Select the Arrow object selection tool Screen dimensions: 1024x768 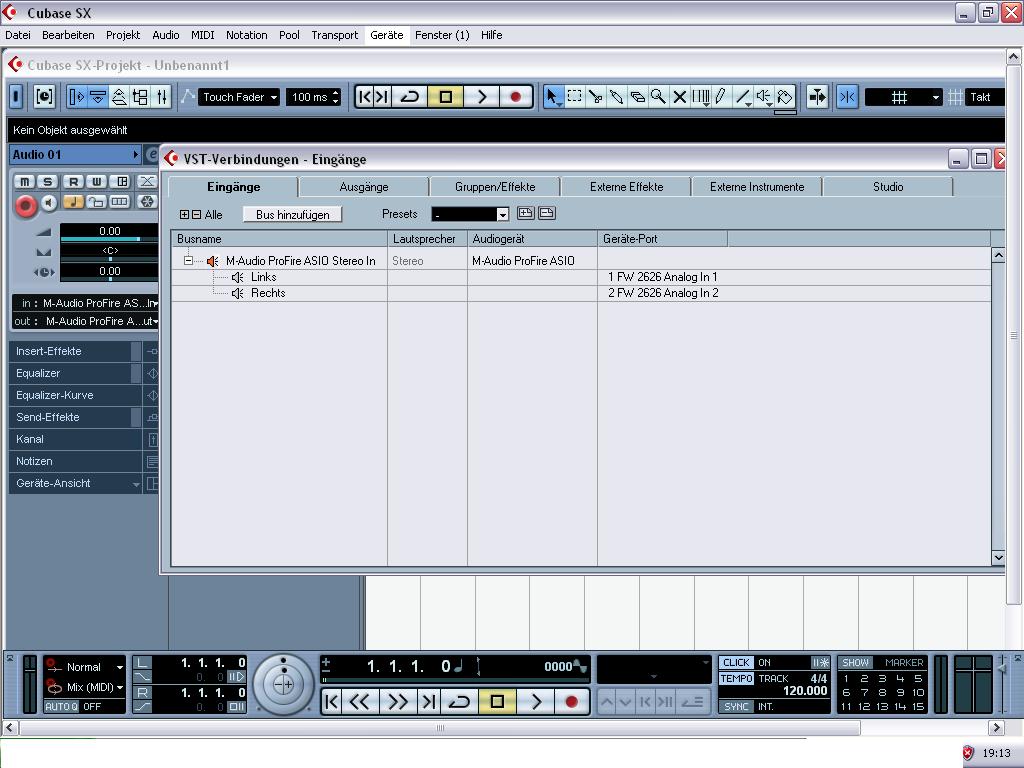pyautogui.click(x=553, y=97)
